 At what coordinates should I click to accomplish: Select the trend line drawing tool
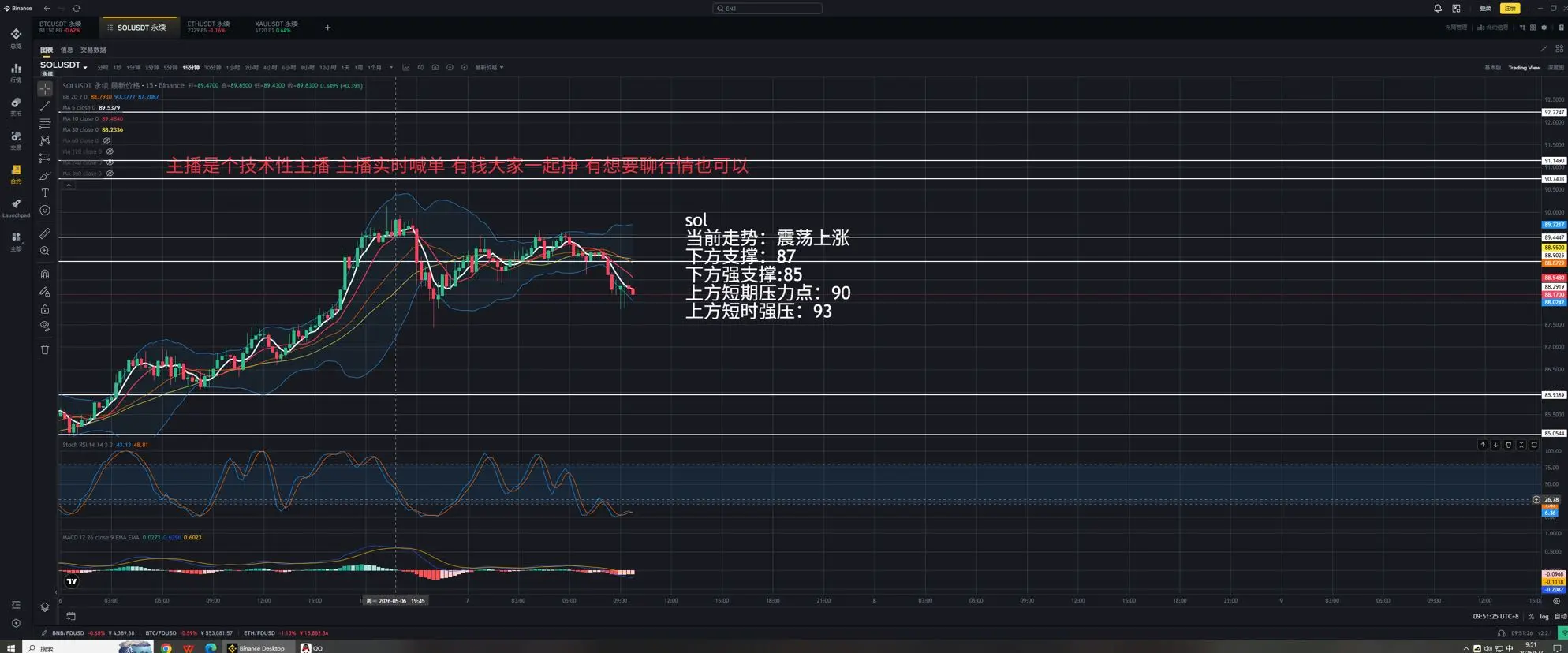click(x=45, y=106)
